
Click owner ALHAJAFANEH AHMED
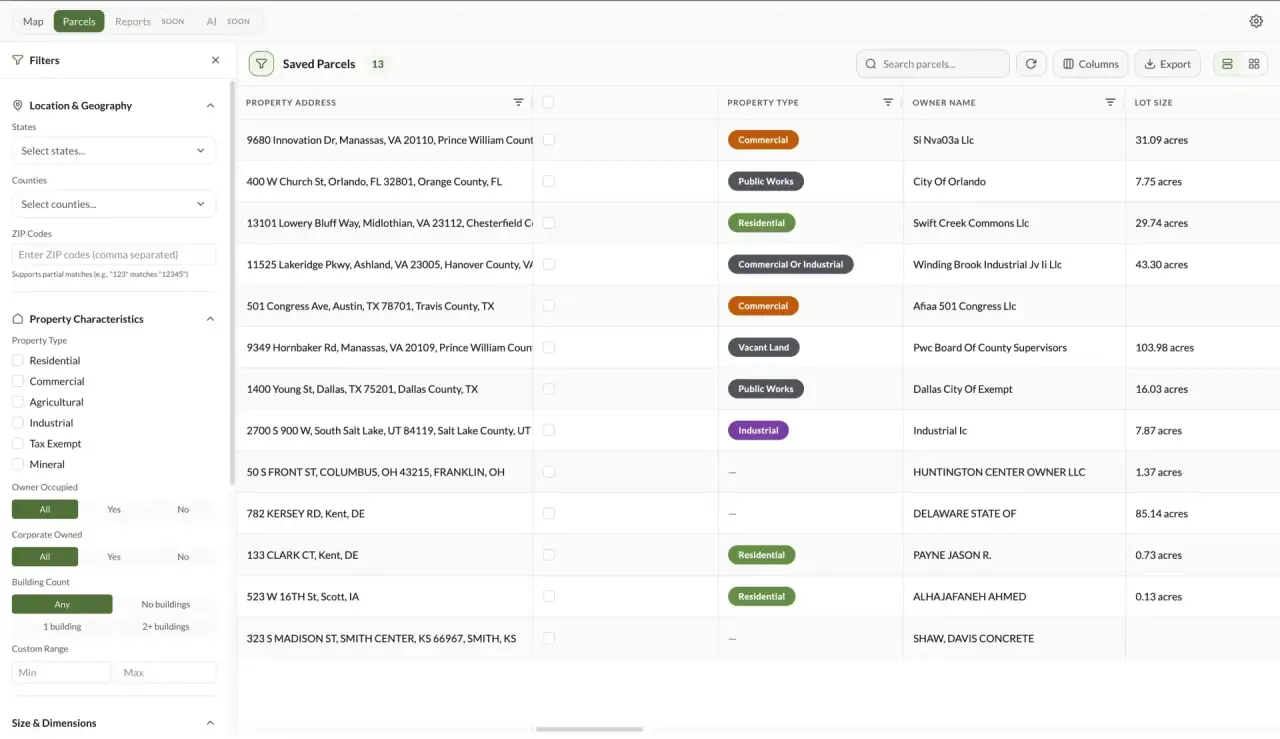969,597
